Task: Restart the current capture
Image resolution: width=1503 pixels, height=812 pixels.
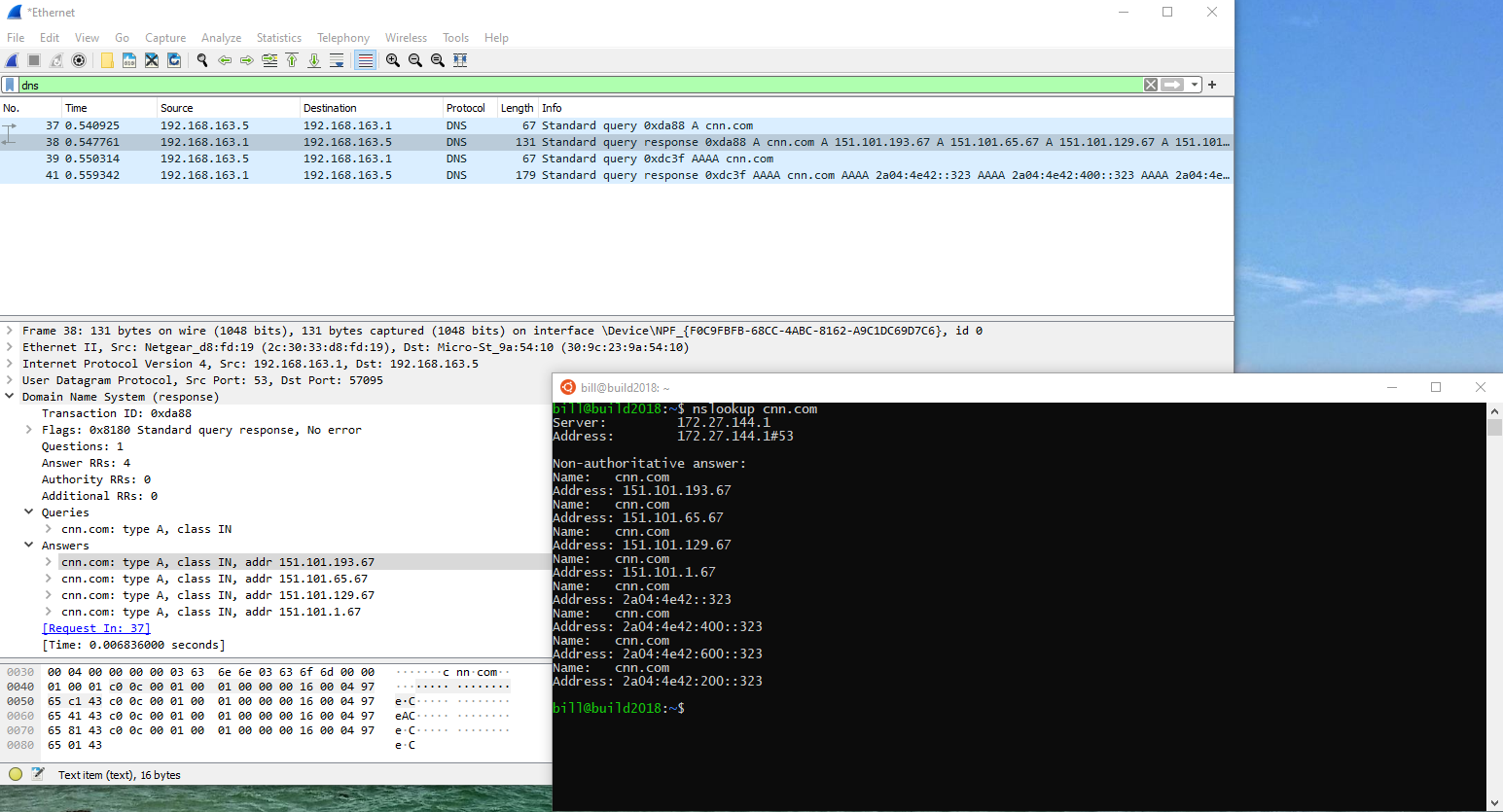Action: (56, 60)
